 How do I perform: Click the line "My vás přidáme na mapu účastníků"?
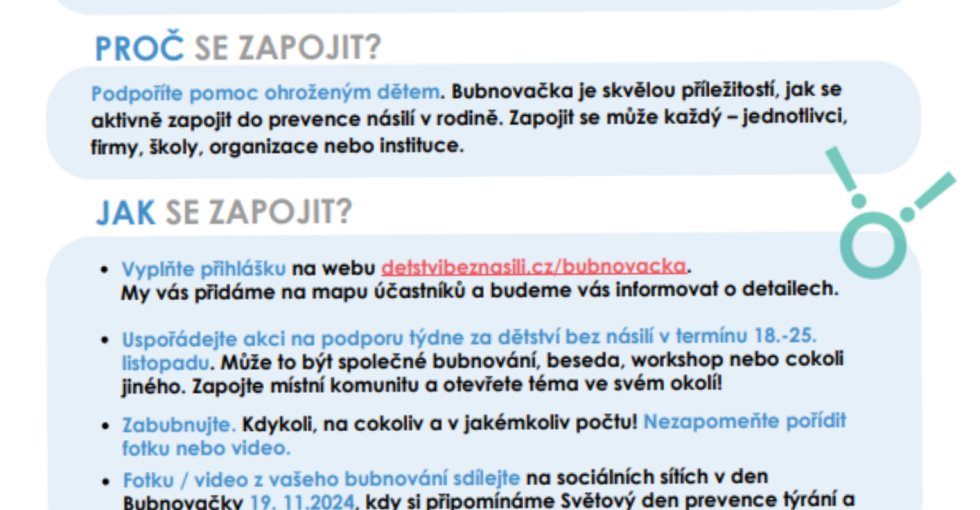pos(478,291)
